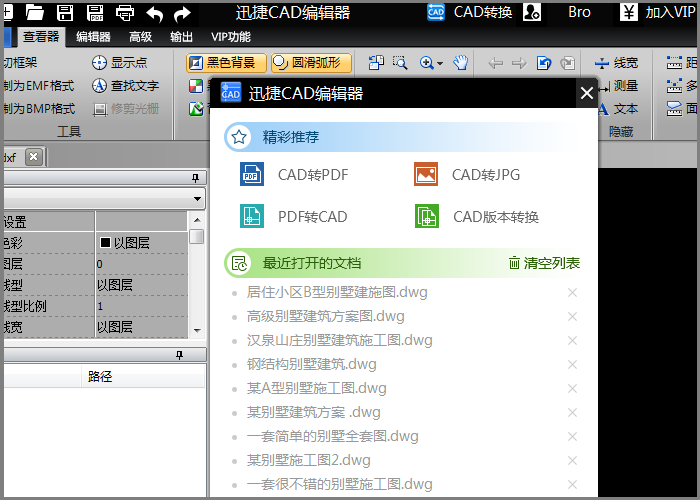The image size is (700, 500).
Task: Open CAD转换 in the title bar
Action: pyautogui.click(x=470, y=12)
